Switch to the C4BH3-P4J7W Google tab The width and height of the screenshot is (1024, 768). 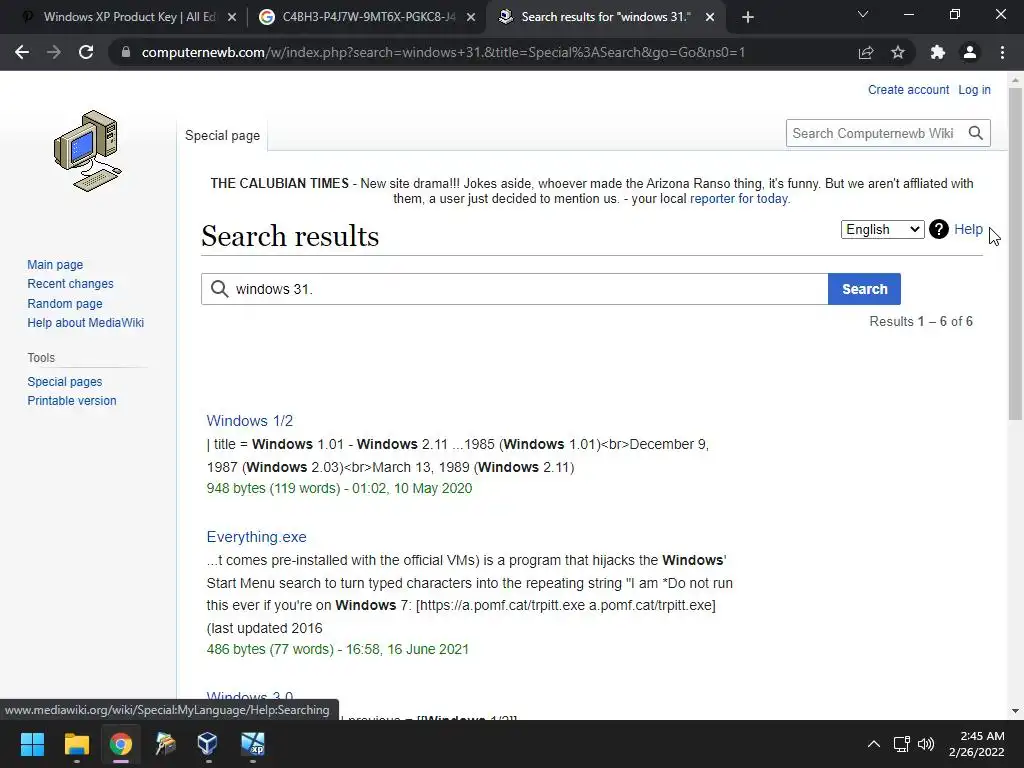(366, 17)
